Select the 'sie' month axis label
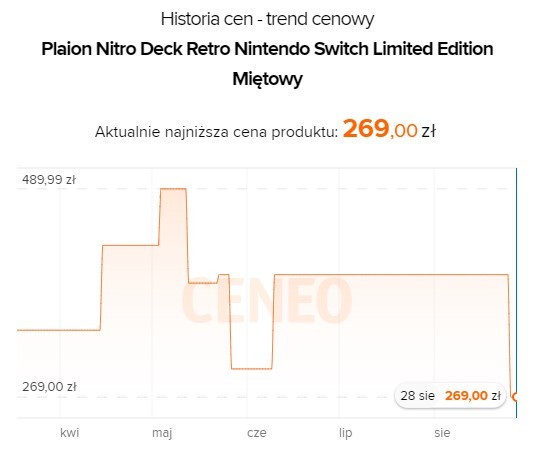 (x=442, y=433)
